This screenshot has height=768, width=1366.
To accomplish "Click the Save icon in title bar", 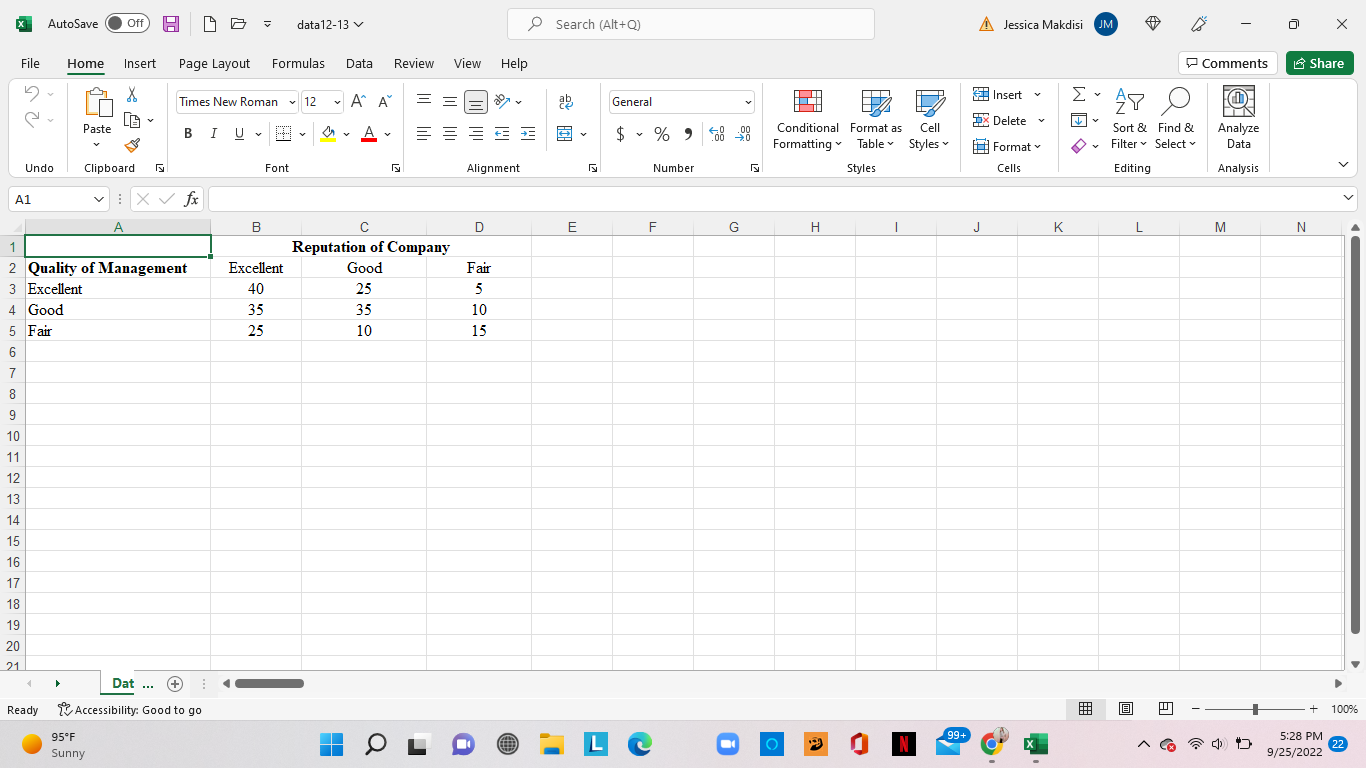I will [x=171, y=24].
